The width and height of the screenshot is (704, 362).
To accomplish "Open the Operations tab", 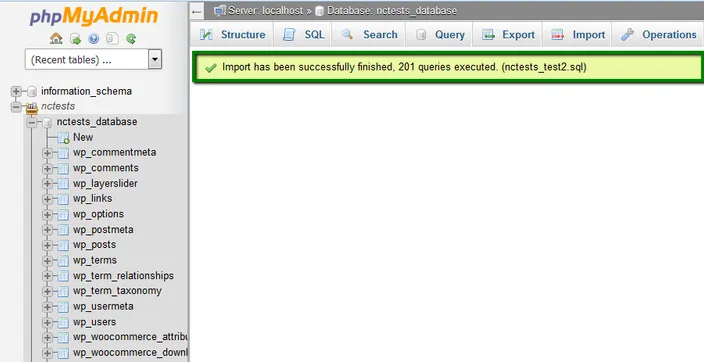I will coord(658,35).
